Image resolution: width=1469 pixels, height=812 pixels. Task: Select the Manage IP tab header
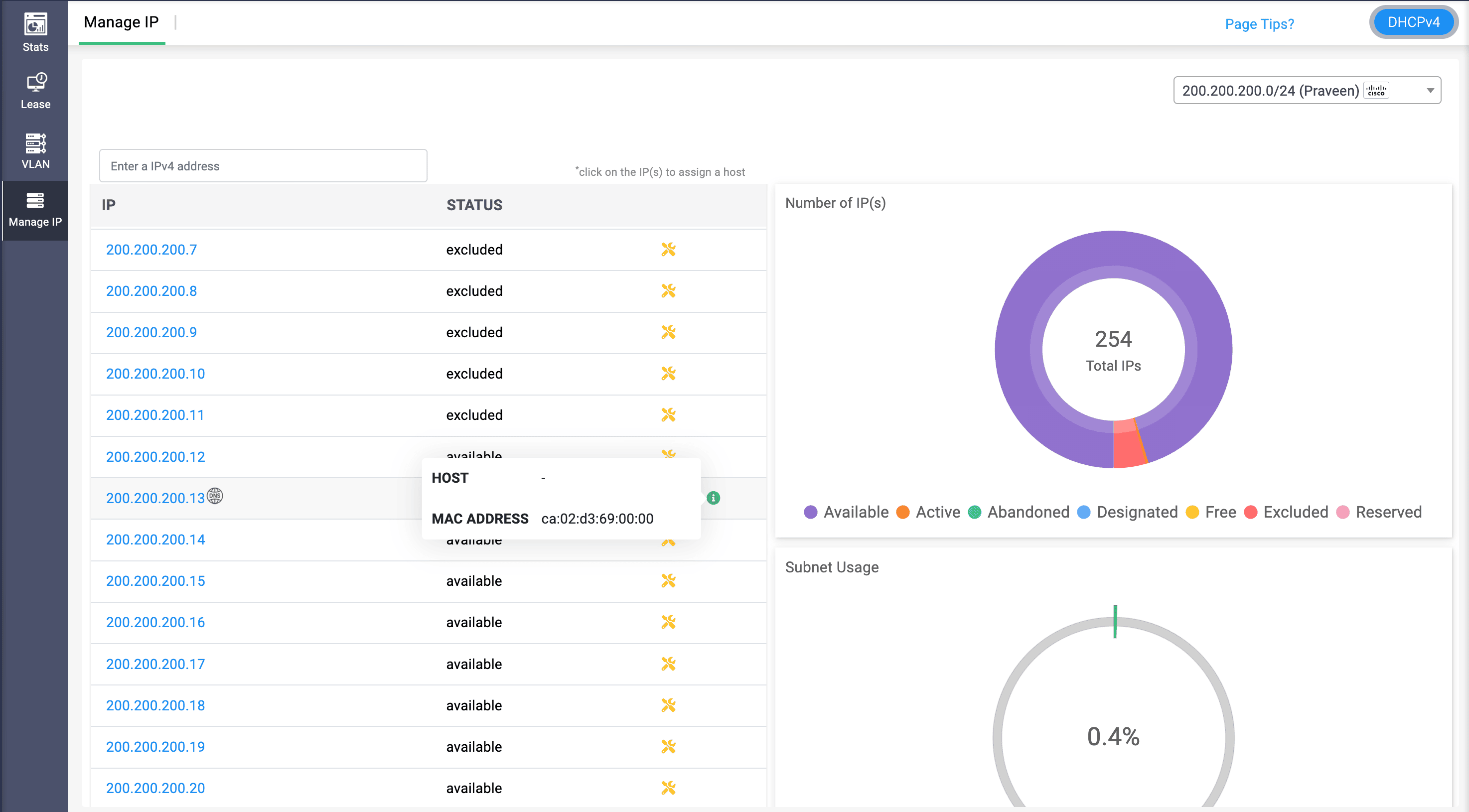[122, 23]
